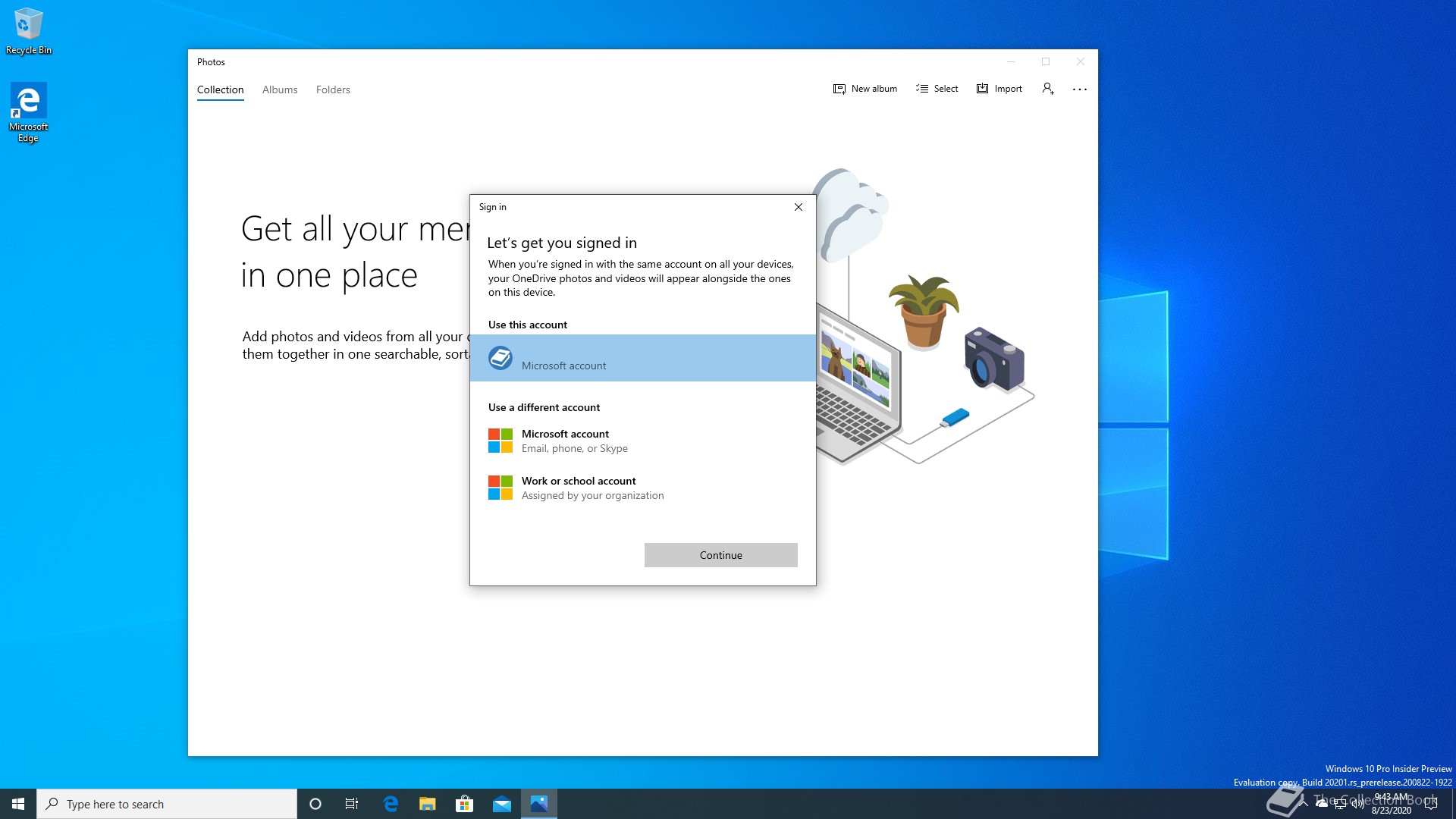Open File Explorer from the taskbar
The width and height of the screenshot is (1456, 819).
(428, 804)
